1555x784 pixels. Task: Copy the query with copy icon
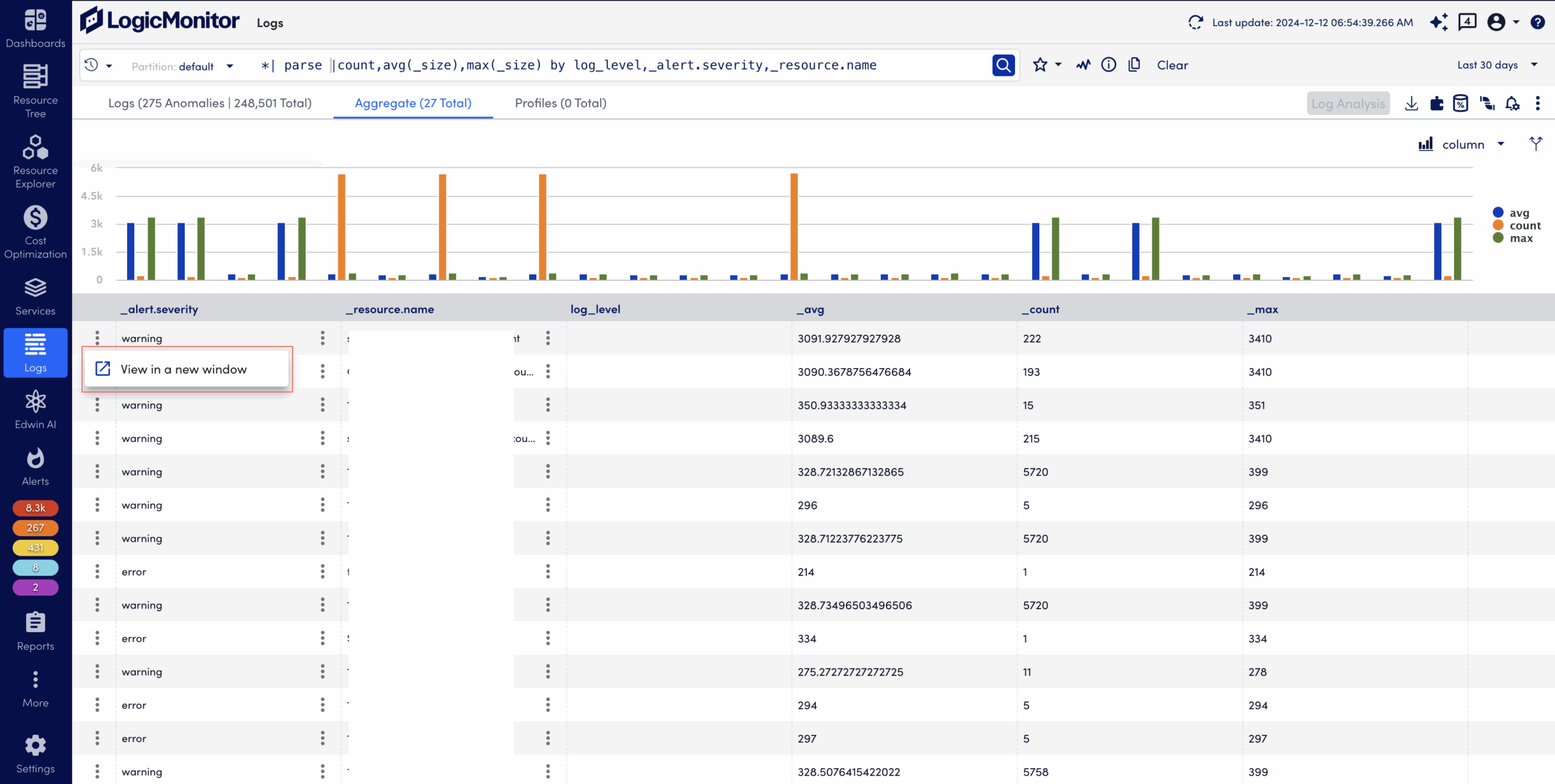click(1134, 64)
